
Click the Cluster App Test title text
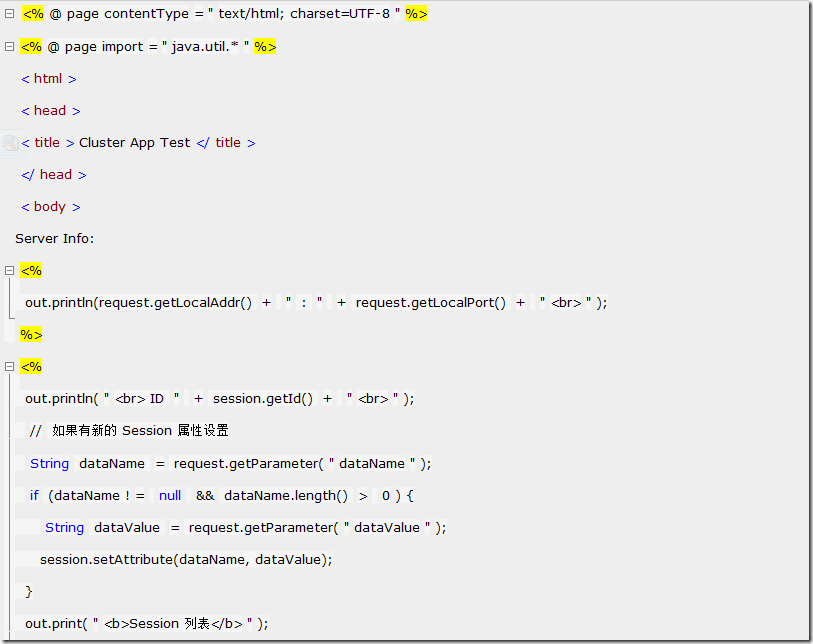135,143
